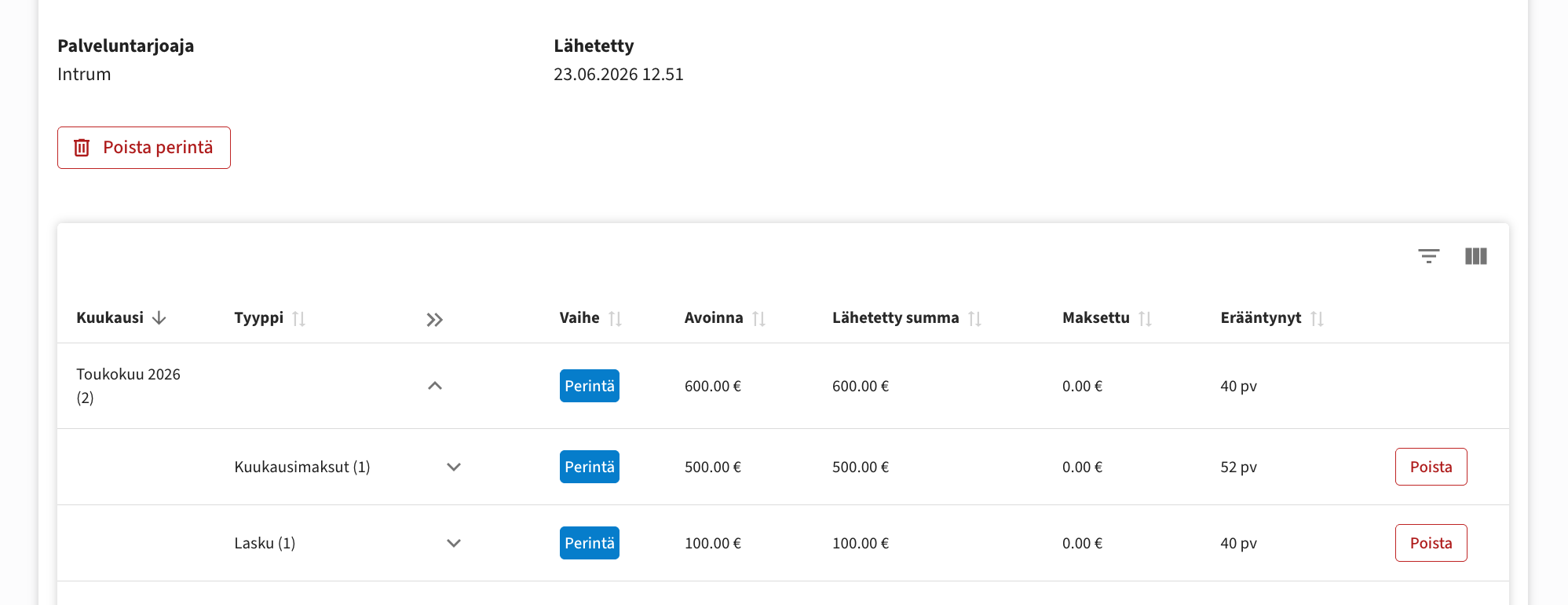Click the double-chevron expand all icon

(x=435, y=320)
